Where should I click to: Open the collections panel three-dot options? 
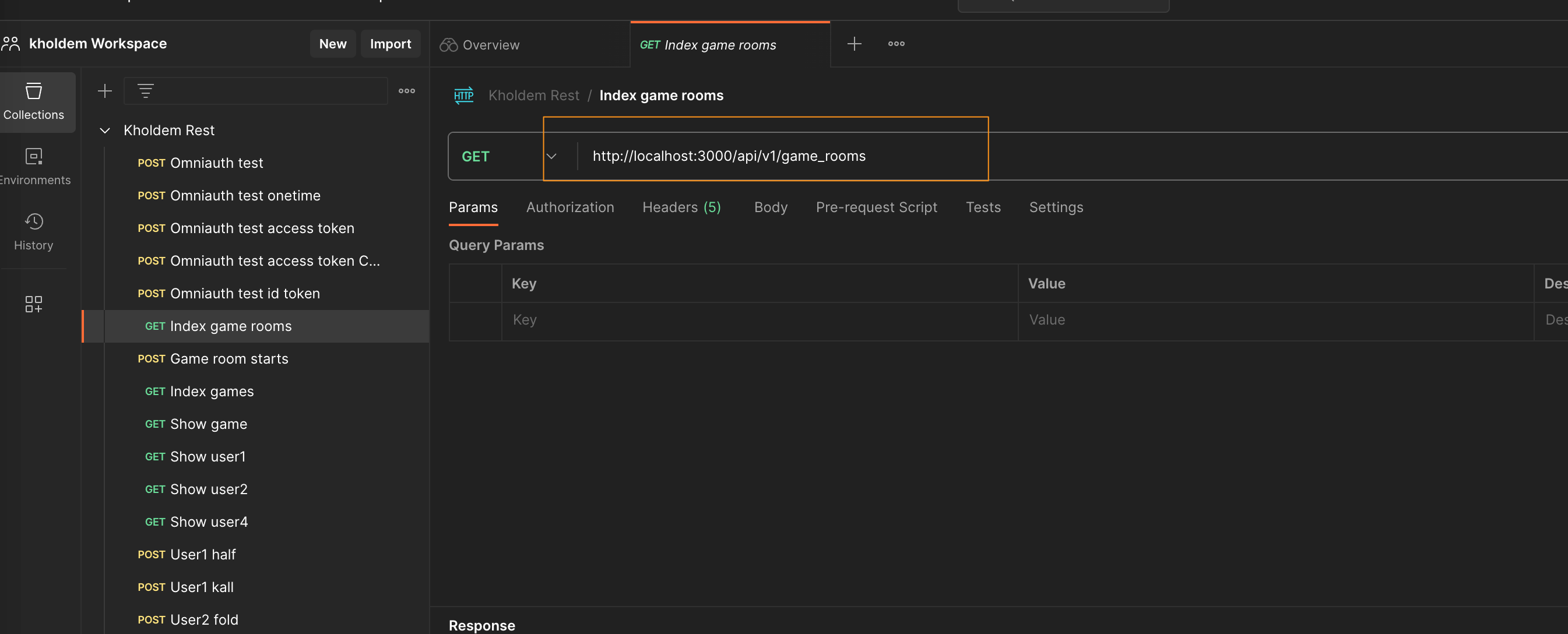407,91
